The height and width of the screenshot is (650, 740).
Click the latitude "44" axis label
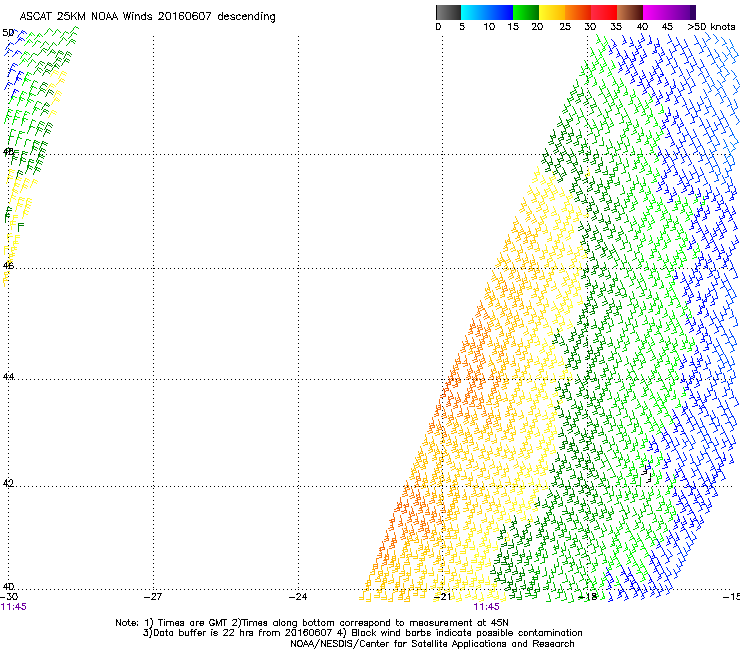(x=8, y=377)
